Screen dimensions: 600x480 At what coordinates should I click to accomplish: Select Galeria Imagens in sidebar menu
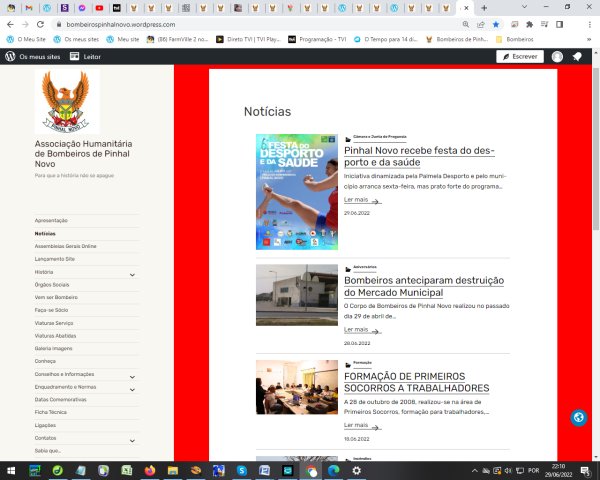(54, 349)
